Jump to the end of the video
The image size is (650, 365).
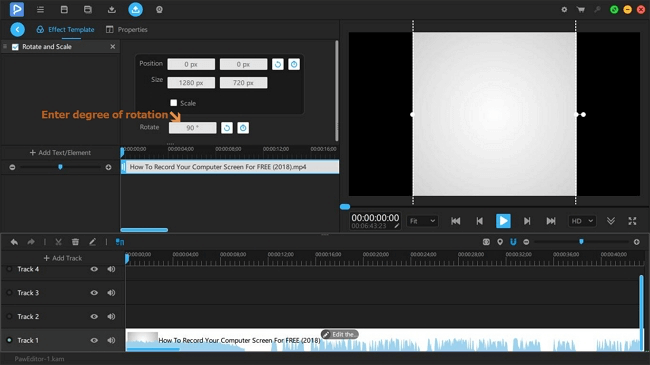(551, 221)
